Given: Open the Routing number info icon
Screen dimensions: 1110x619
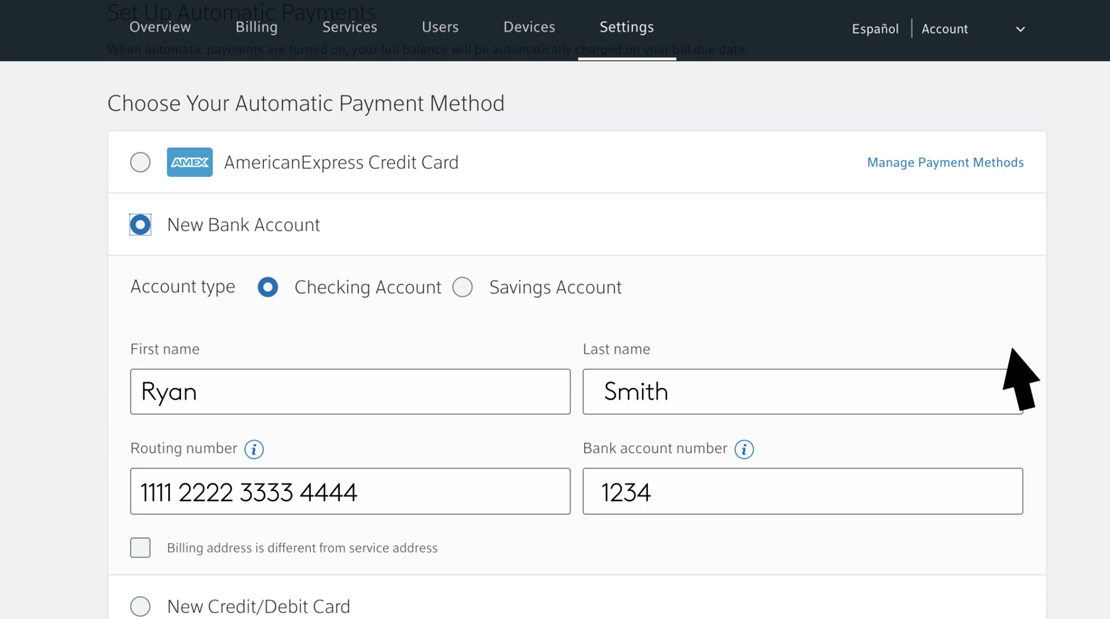Looking at the screenshot, I should pos(254,449).
